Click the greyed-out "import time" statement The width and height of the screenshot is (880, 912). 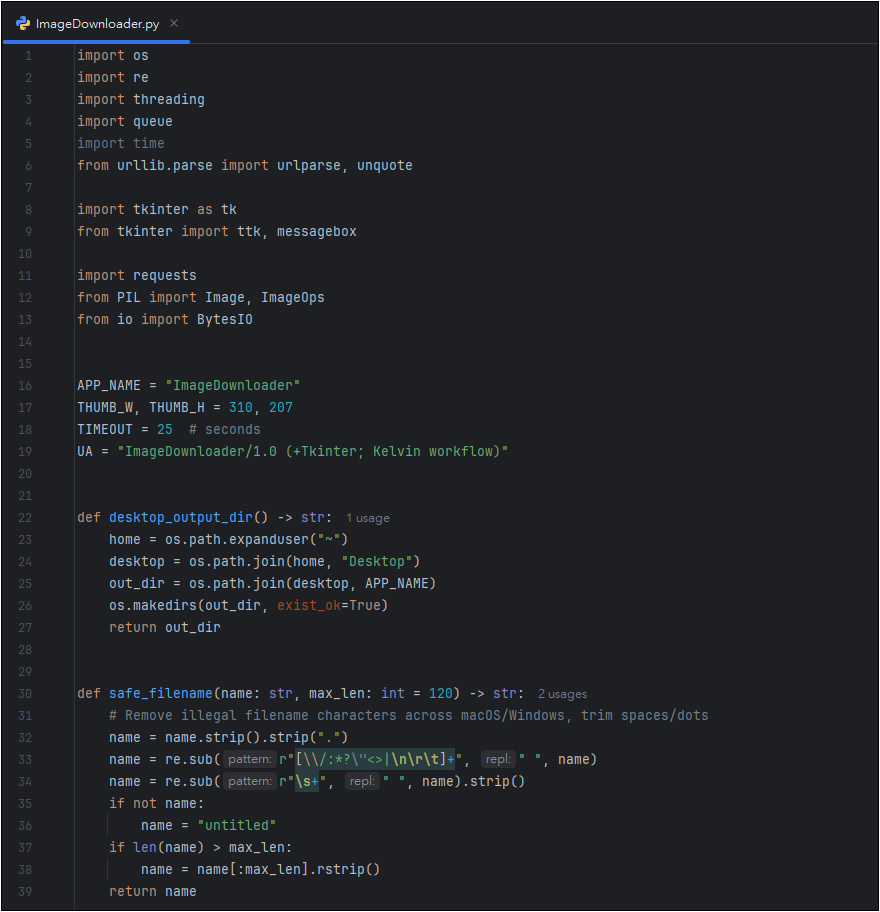(x=121, y=144)
